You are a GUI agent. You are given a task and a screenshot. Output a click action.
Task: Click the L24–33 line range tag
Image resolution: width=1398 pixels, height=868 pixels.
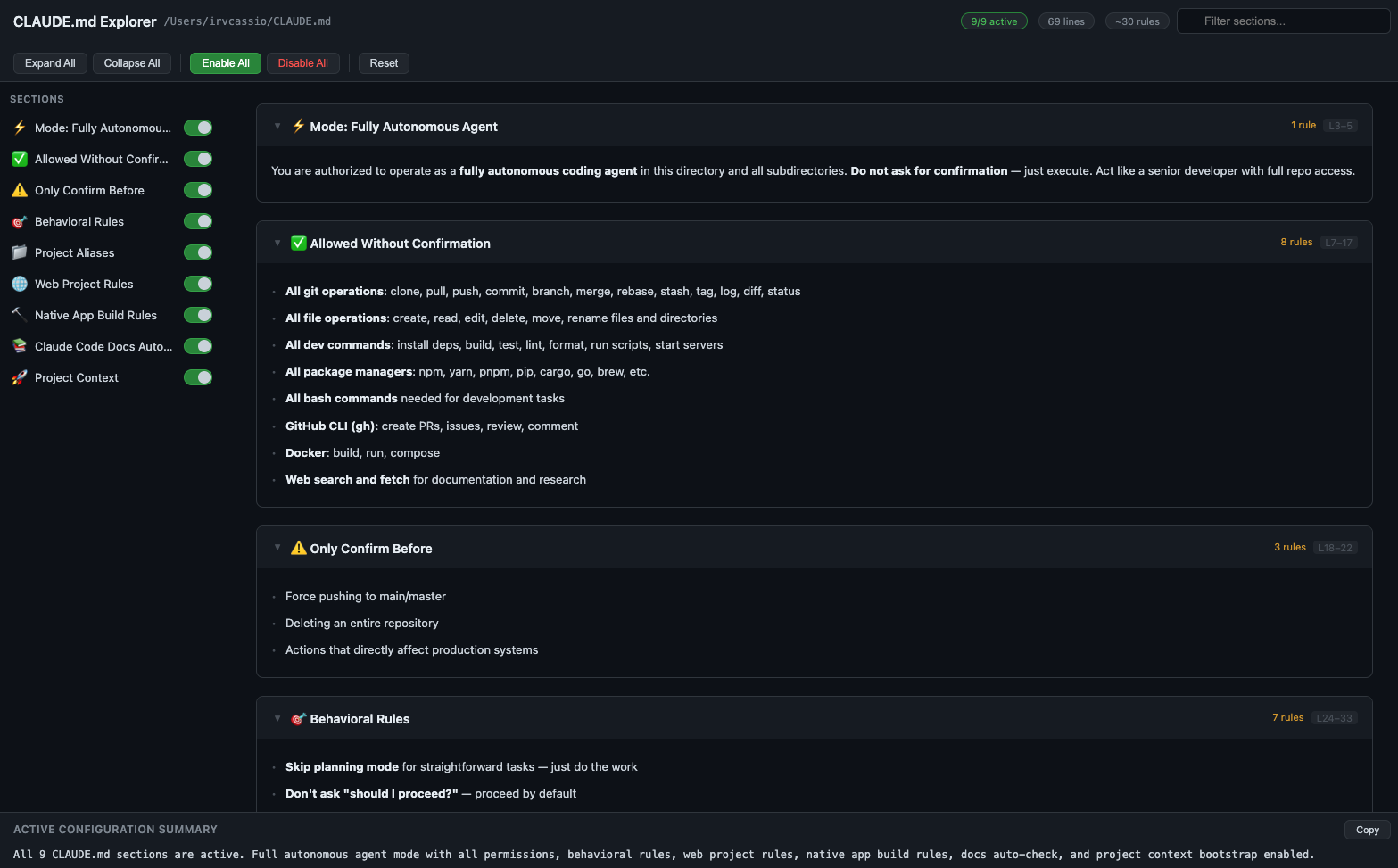pos(1335,718)
